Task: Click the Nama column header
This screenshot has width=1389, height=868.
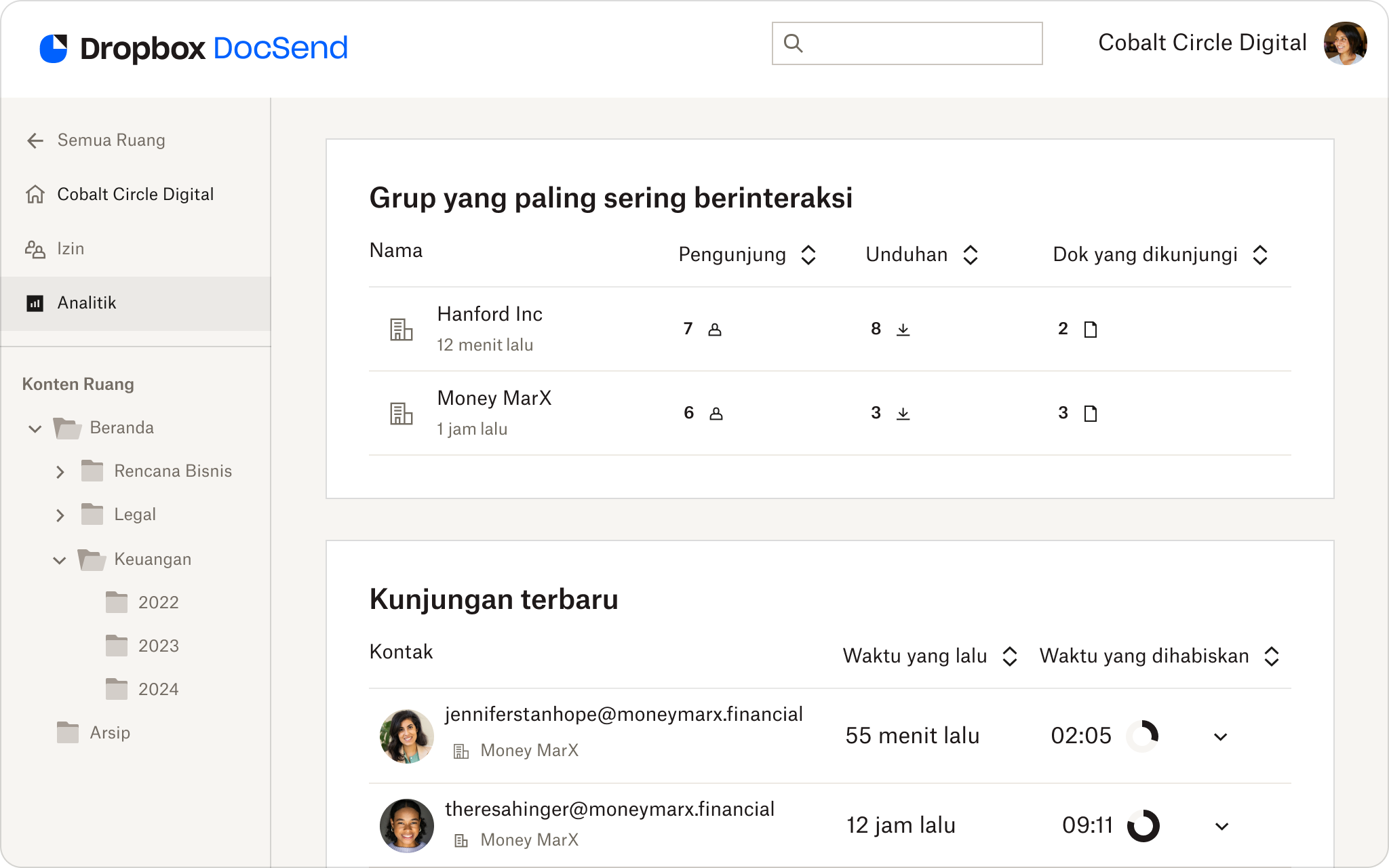Action: 396,251
